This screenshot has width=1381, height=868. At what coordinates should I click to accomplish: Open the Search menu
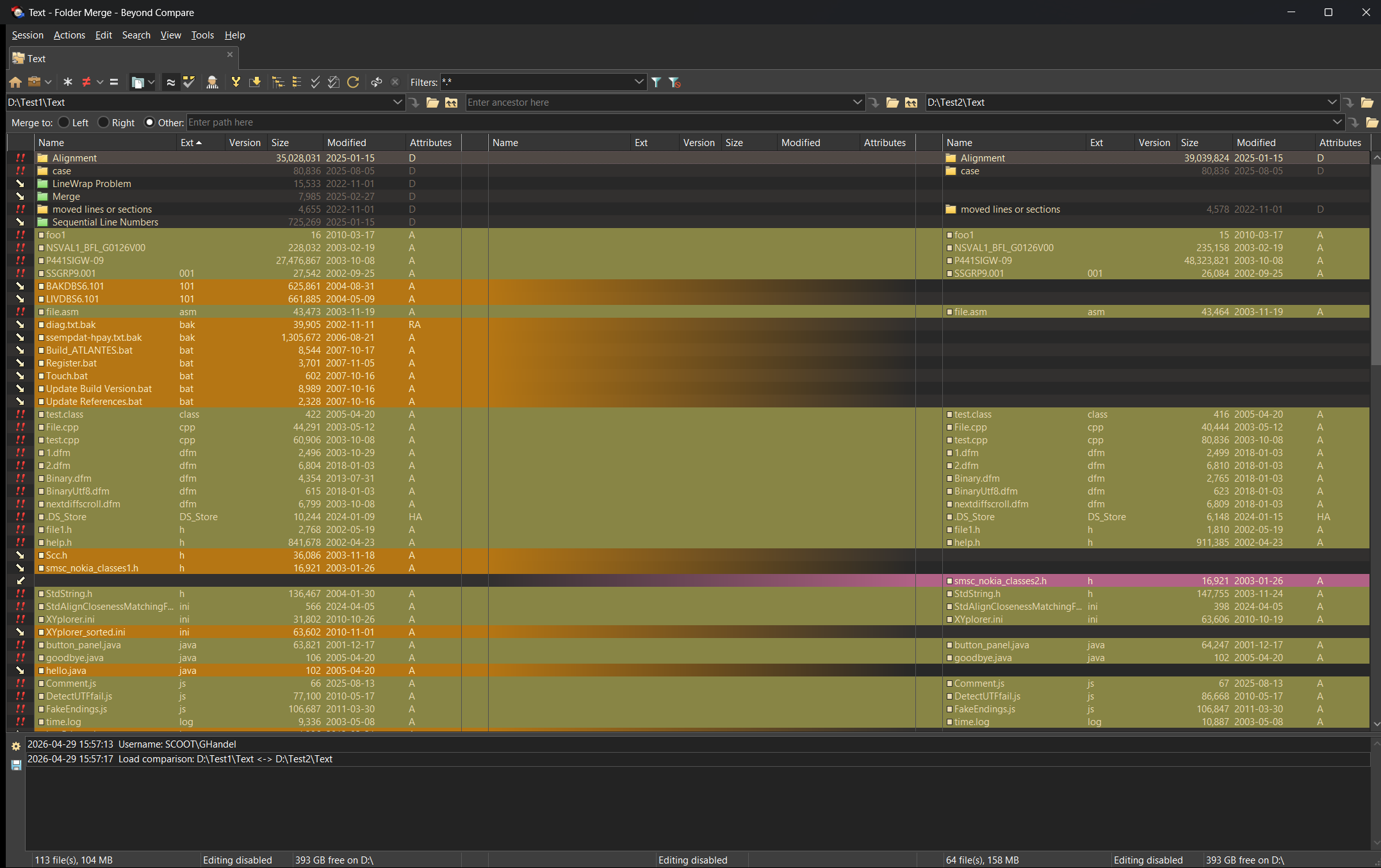click(x=136, y=35)
